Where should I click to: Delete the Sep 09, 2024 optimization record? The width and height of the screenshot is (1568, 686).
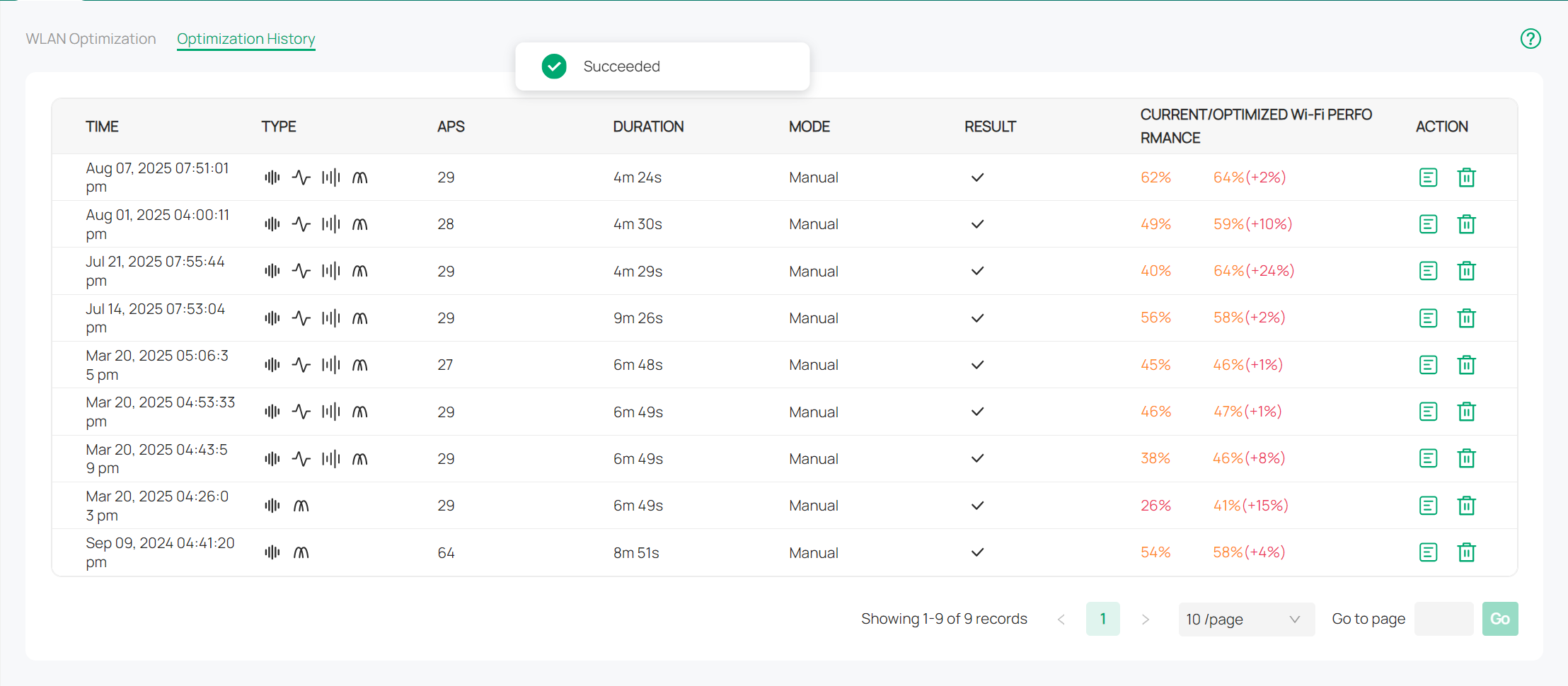click(1466, 552)
